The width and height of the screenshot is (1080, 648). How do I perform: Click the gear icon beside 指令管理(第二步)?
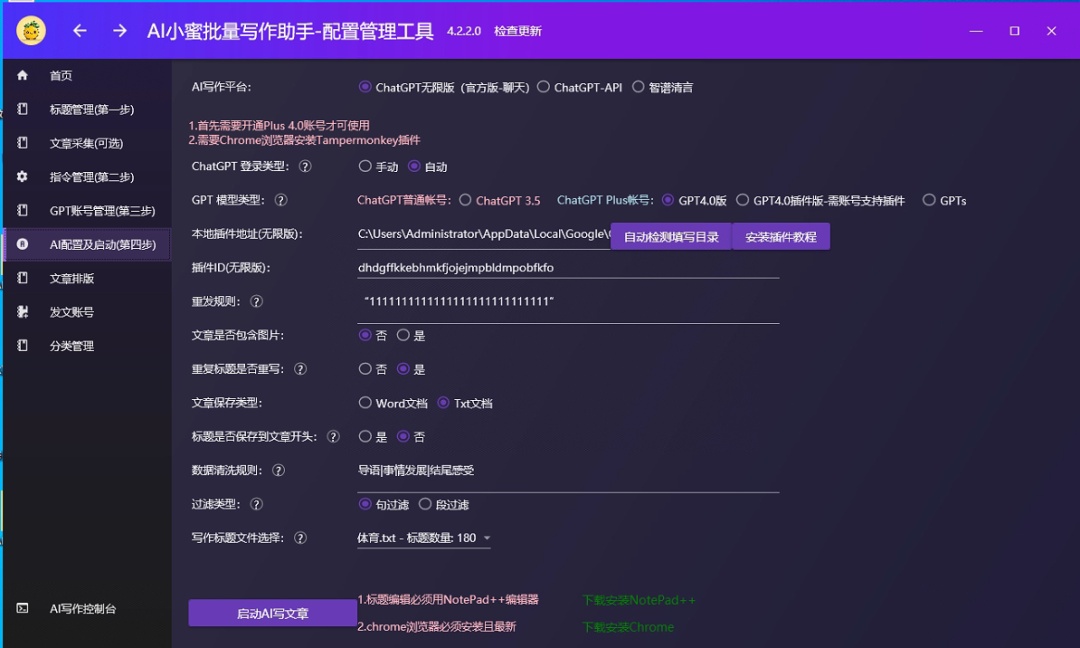click(23, 176)
